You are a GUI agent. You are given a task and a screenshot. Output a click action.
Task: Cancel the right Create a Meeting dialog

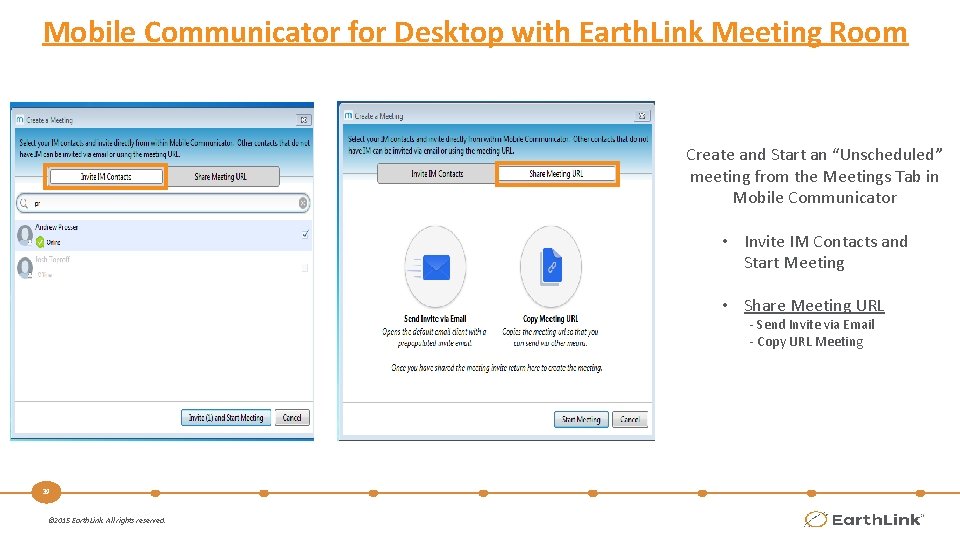tap(629, 419)
